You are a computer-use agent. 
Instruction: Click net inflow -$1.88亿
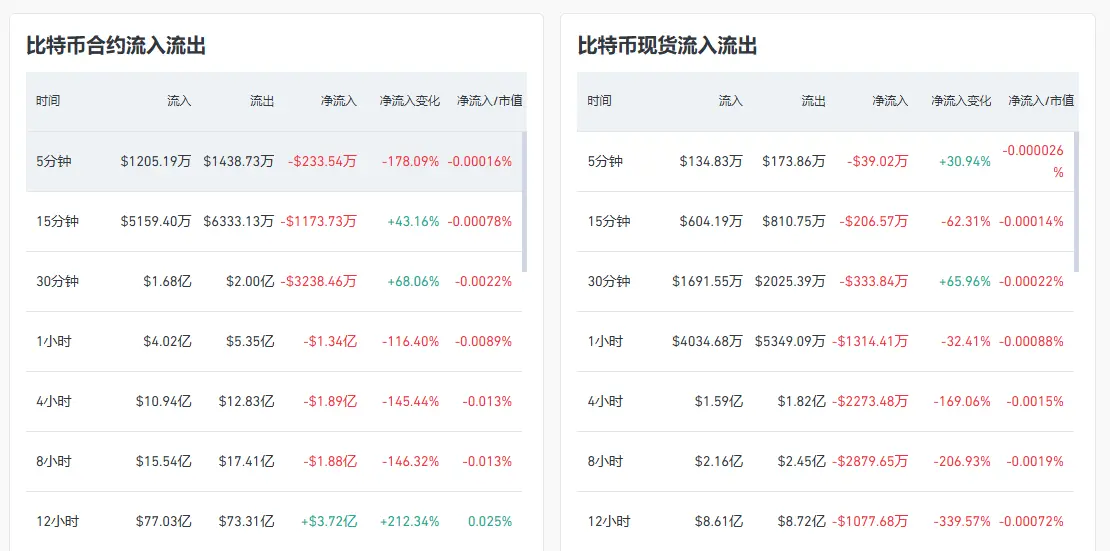click(x=330, y=462)
